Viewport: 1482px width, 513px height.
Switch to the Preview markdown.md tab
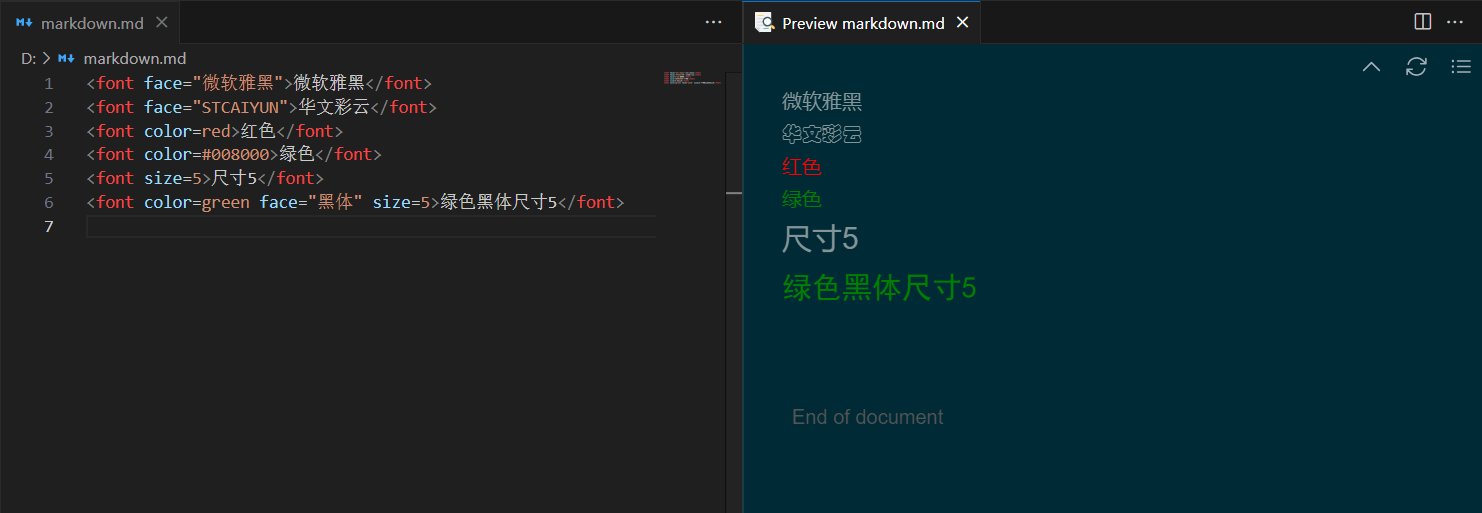point(862,22)
